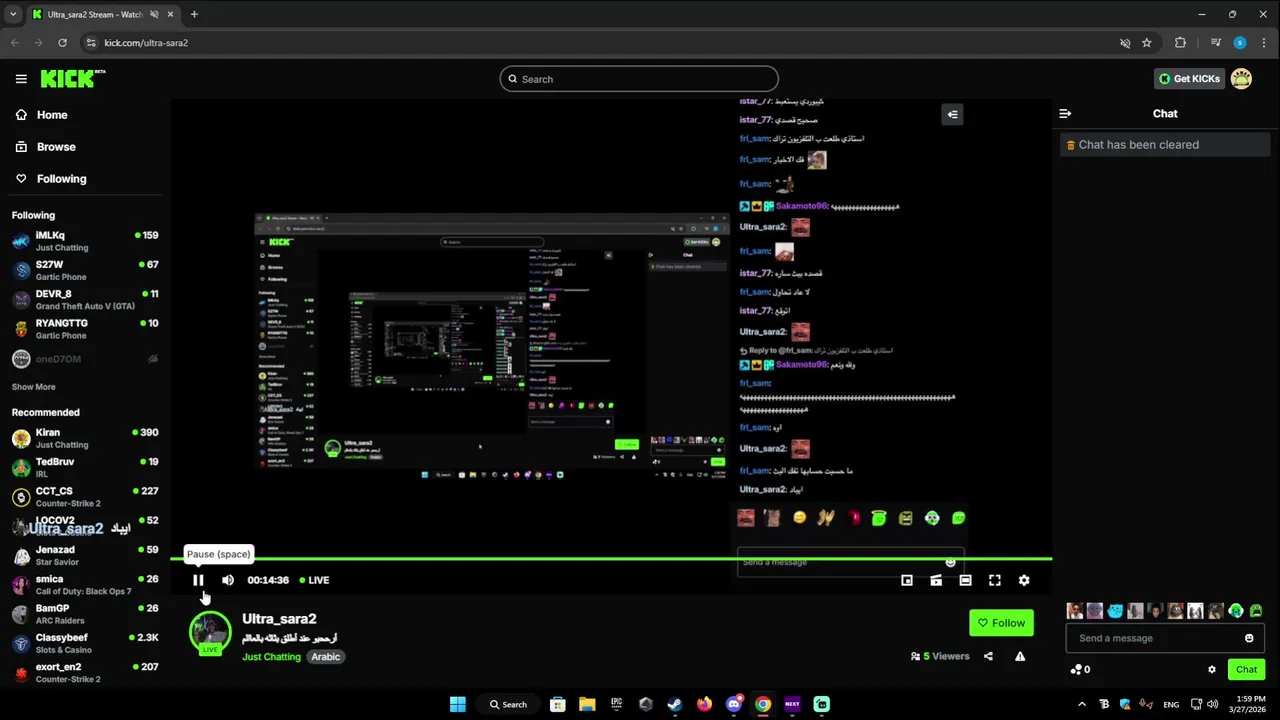The width and height of the screenshot is (1280, 720).
Task: Toggle theater mode in the player
Action: pyautogui.click(x=965, y=580)
